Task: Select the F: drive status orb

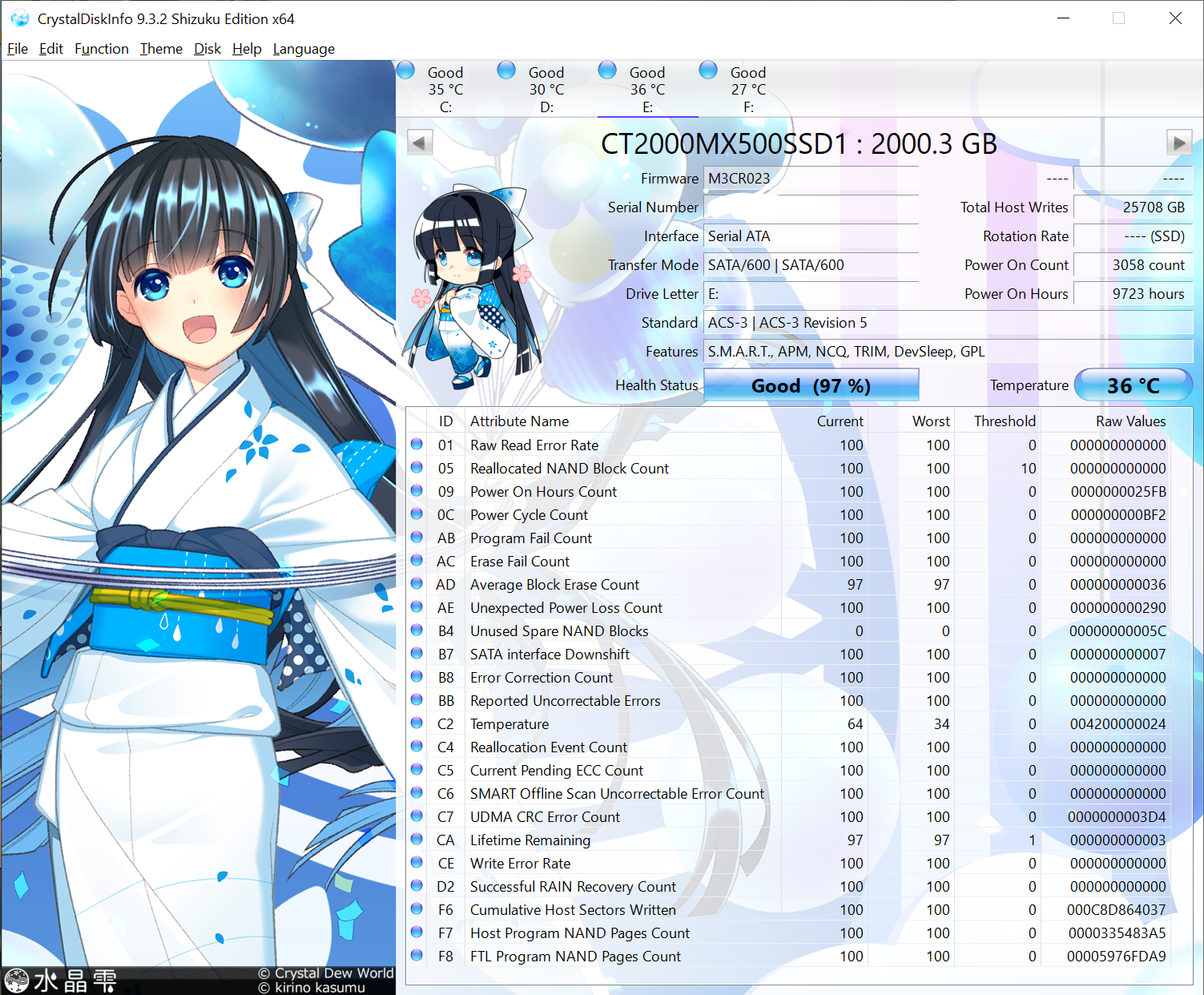Action: pos(708,70)
